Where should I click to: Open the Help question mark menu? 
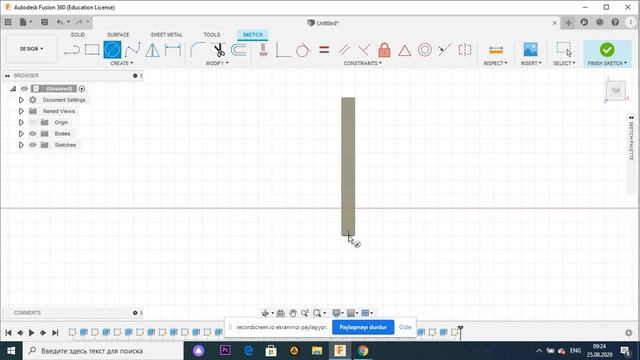point(615,22)
